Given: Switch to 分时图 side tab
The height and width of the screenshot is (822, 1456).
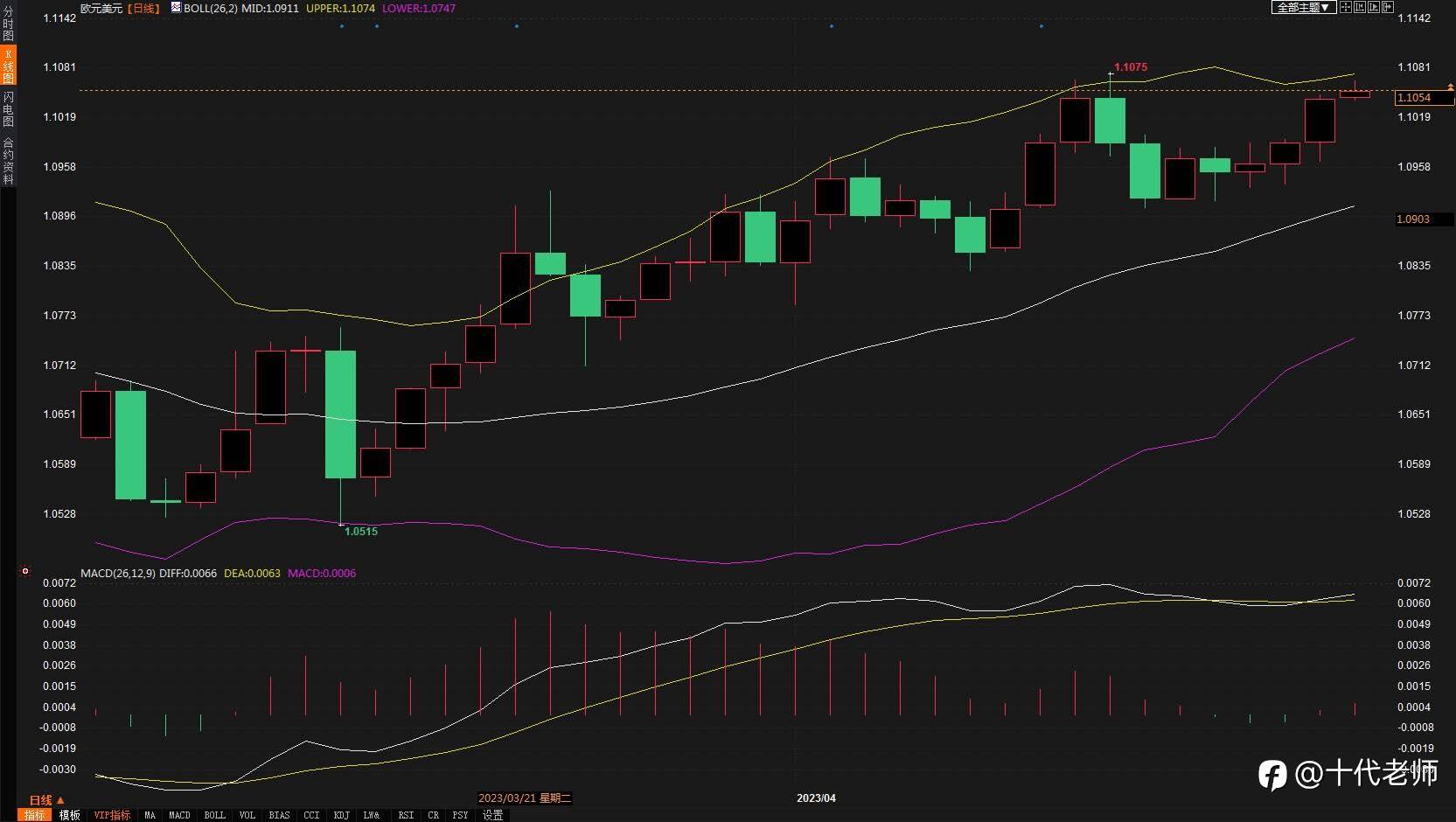Looking at the screenshot, I should (x=8, y=24).
